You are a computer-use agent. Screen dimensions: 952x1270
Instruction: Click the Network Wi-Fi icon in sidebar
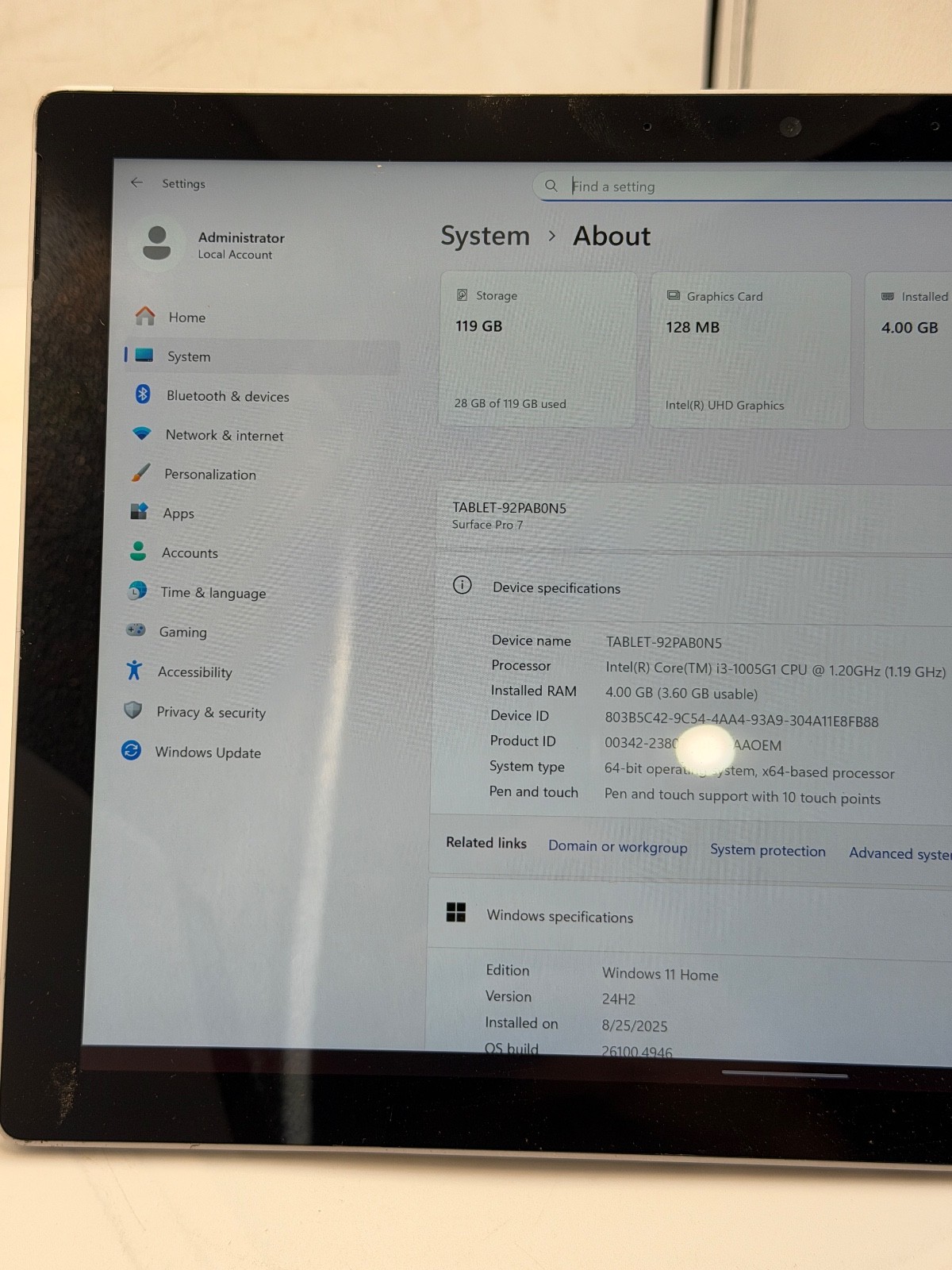tap(142, 433)
